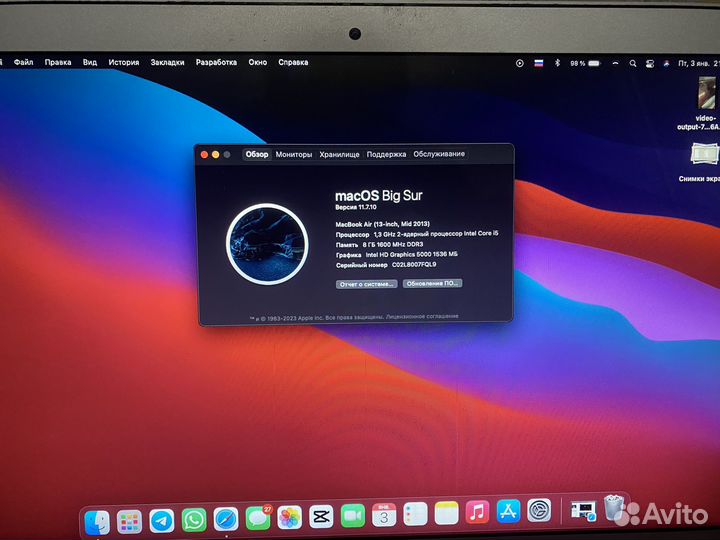Screen dimensions: 720x540
Task: Click the MacBook Air (13-inch, Mid 2013) text
Action: [382, 224]
